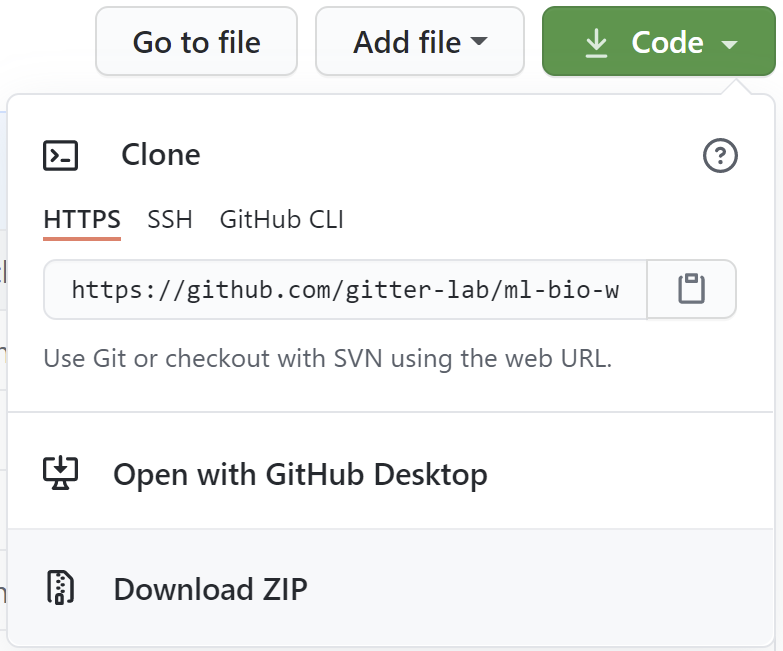Viewport: 783px width, 651px height.
Task: Select Open with GitHub Desktop
Action: click(x=300, y=473)
